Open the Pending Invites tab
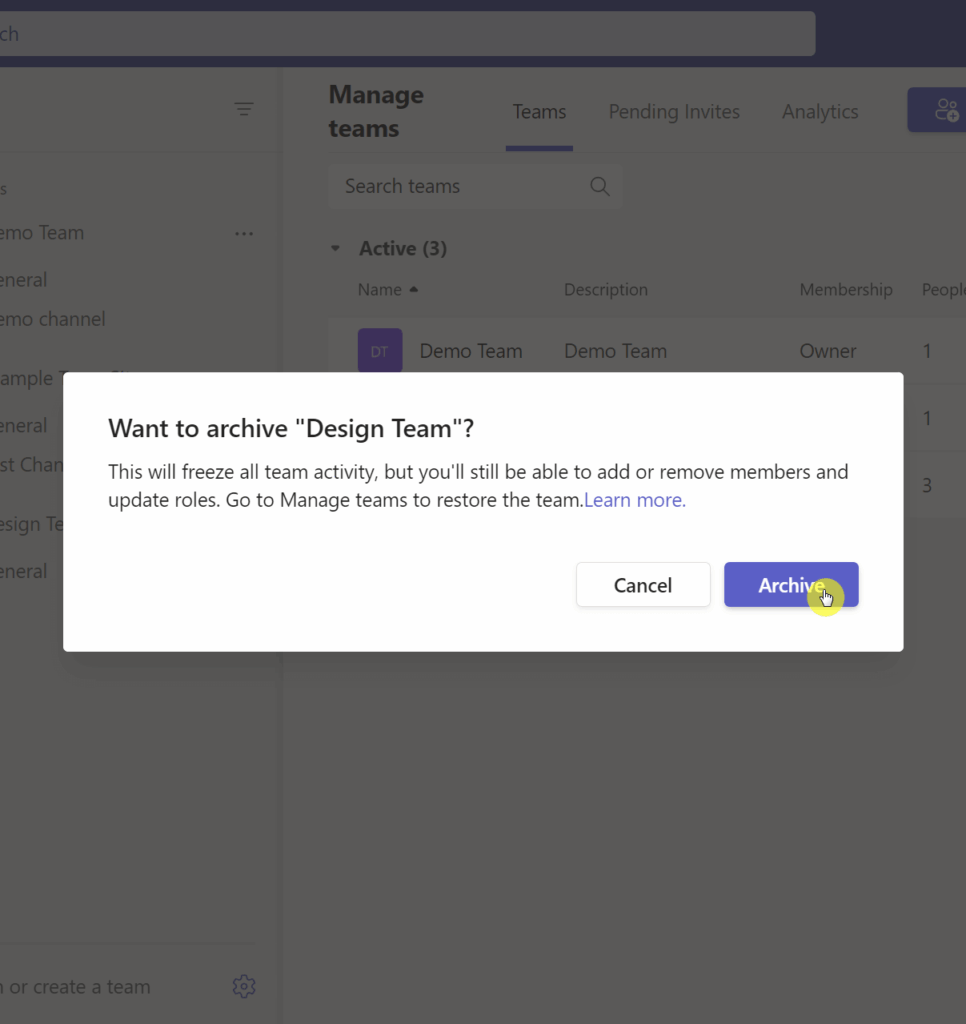Viewport: 966px width, 1024px height. point(674,112)
